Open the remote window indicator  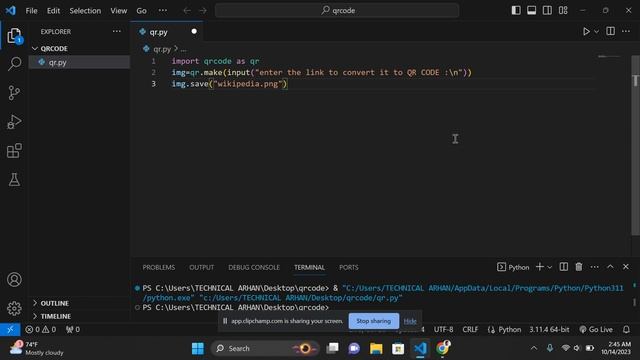10,329
